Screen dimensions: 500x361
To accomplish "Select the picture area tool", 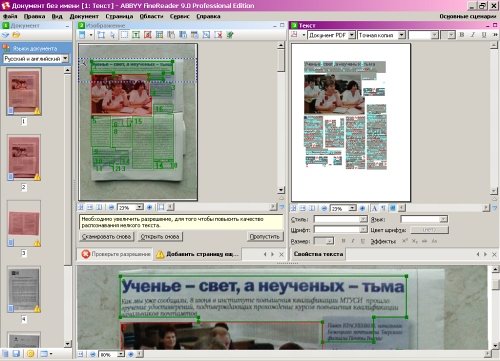I will 148,35.
